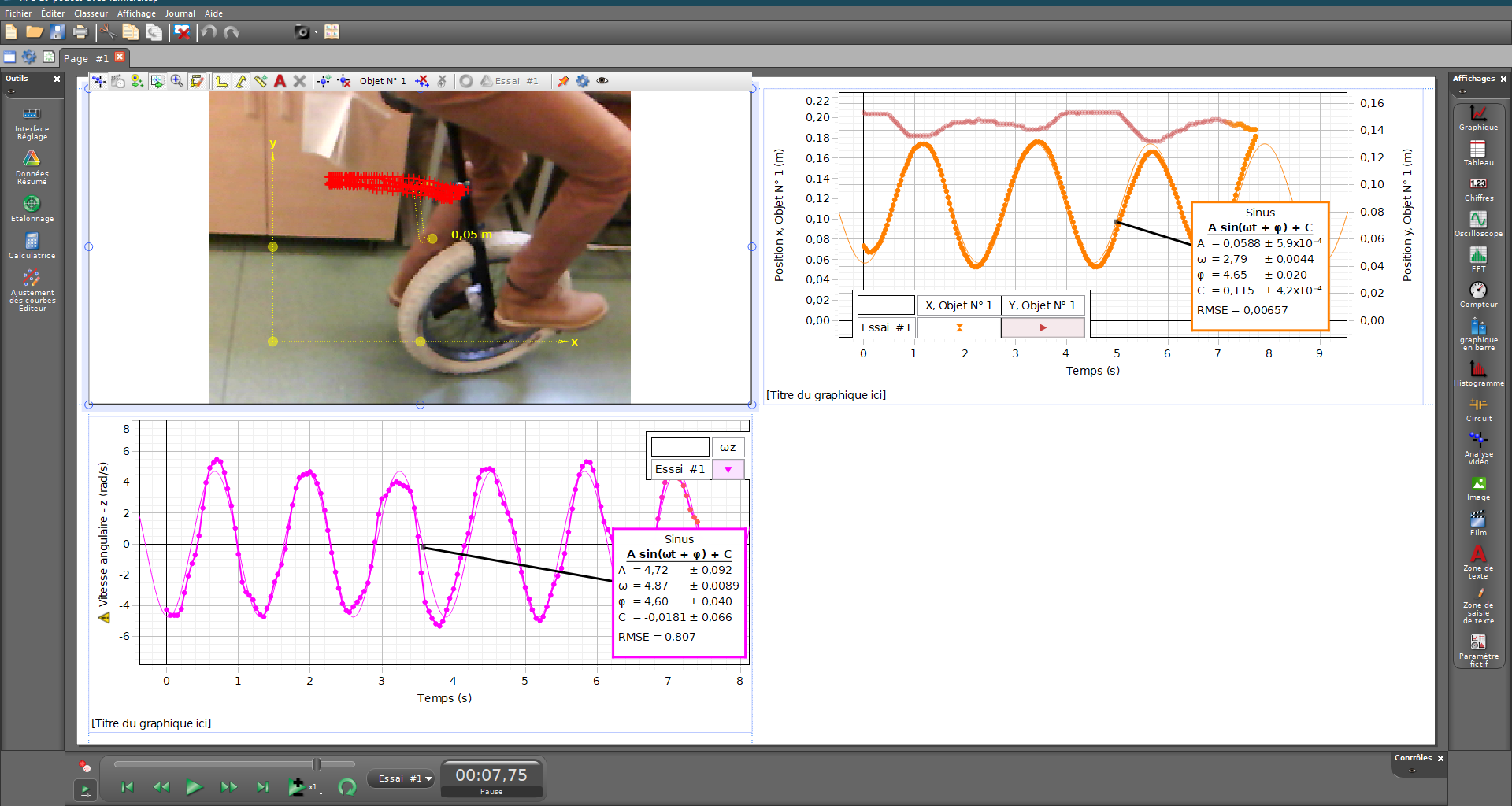This screenshot has height=806, width=1512.
Task: Add an Oscilloscope display
Action: click(x=1478, y=224)
